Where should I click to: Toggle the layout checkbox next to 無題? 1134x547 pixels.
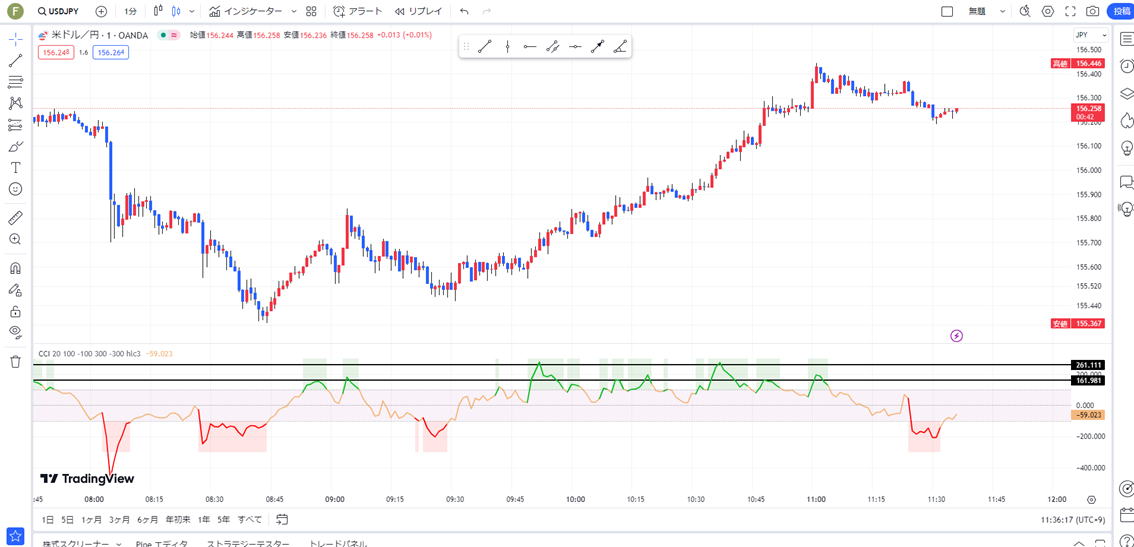tap(947, 11)
